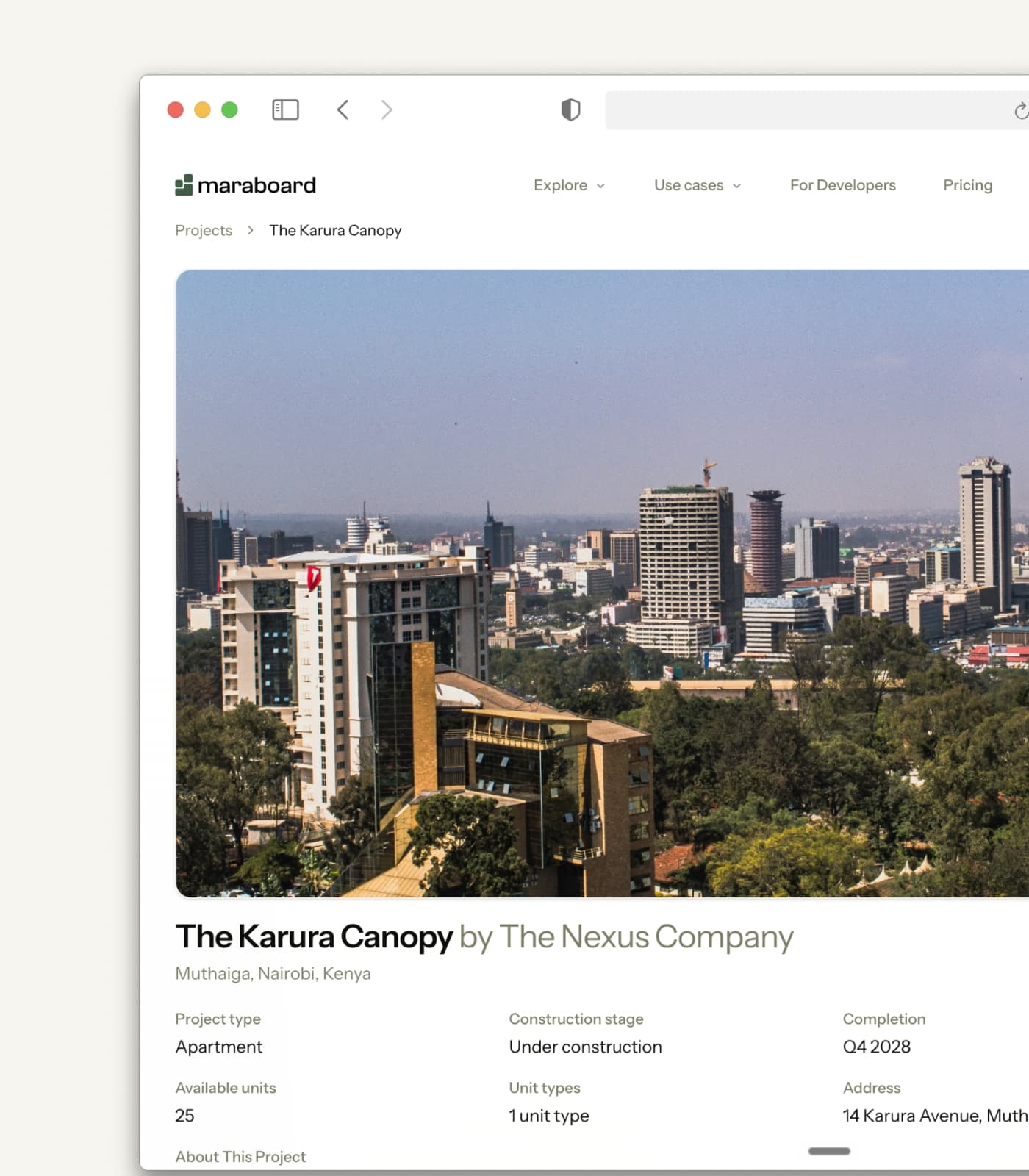1029x1176 pixels.
Task: Maximize the window with green button
Action: [x=229, y=110]
